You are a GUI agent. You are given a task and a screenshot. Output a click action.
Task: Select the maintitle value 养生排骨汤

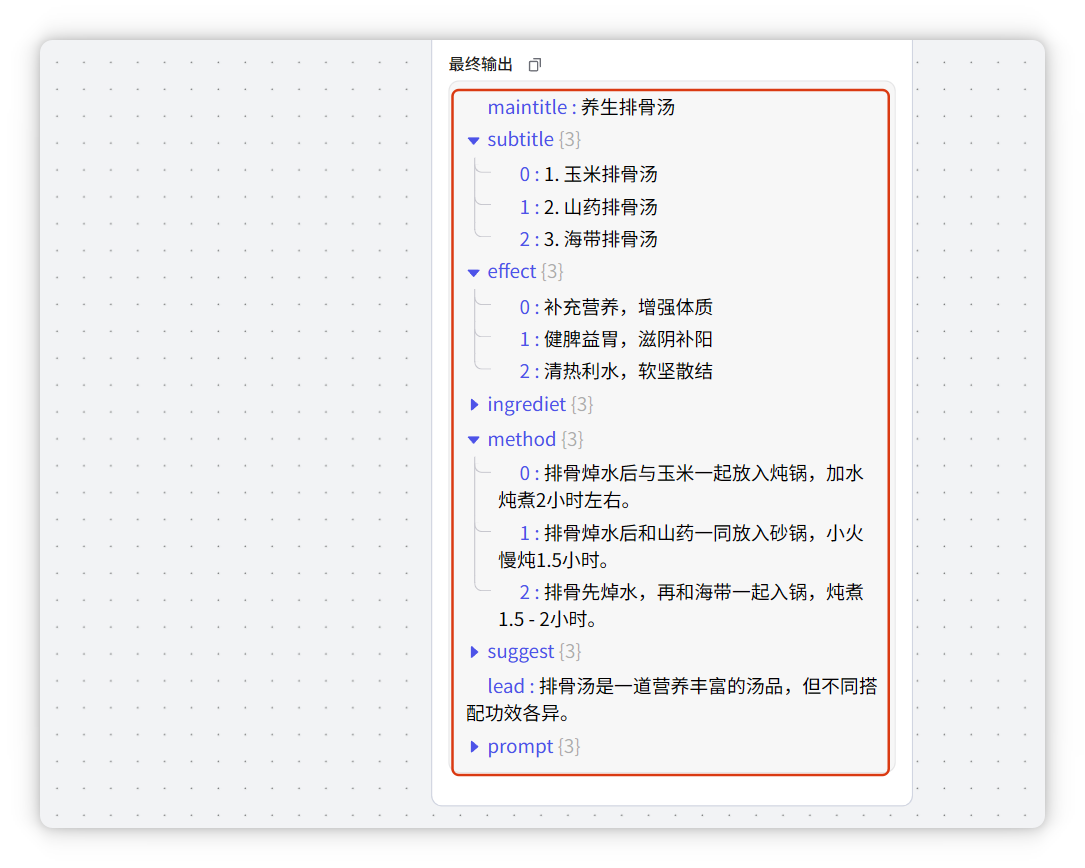tap(627, 108)
